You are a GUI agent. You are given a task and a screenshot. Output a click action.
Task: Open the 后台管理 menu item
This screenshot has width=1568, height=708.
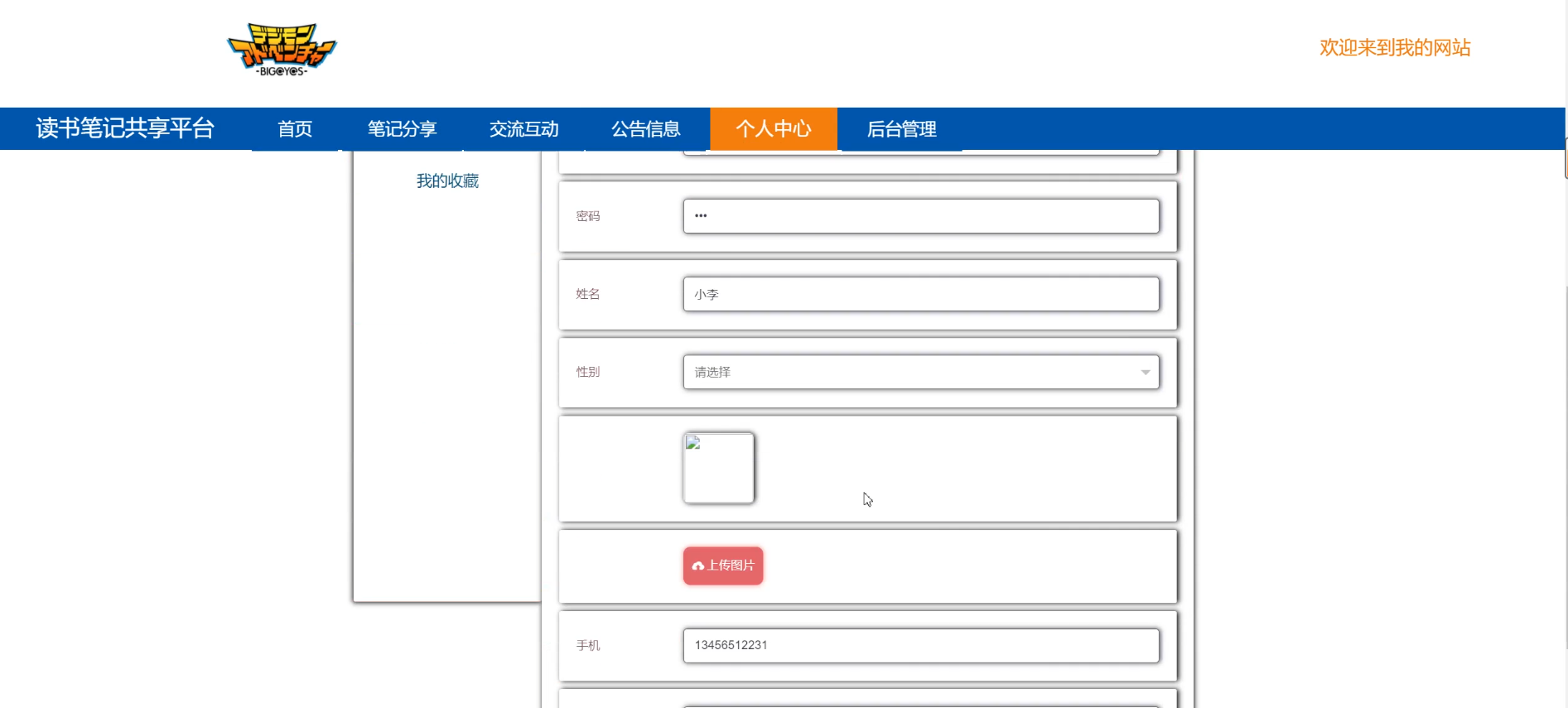[x=901, y=129]
